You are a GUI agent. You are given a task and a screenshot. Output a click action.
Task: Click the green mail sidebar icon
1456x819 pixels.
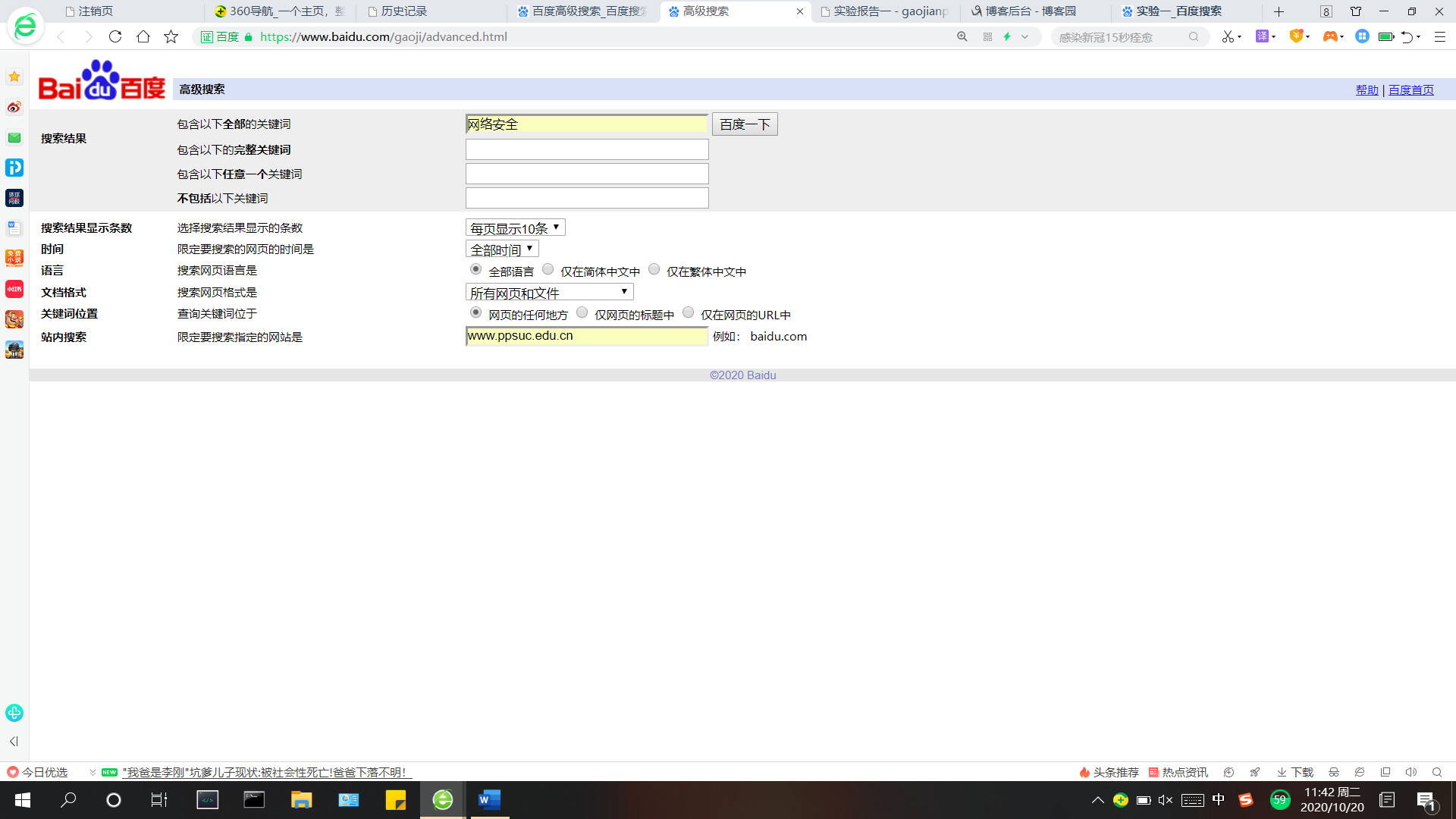tap(14, 137)
